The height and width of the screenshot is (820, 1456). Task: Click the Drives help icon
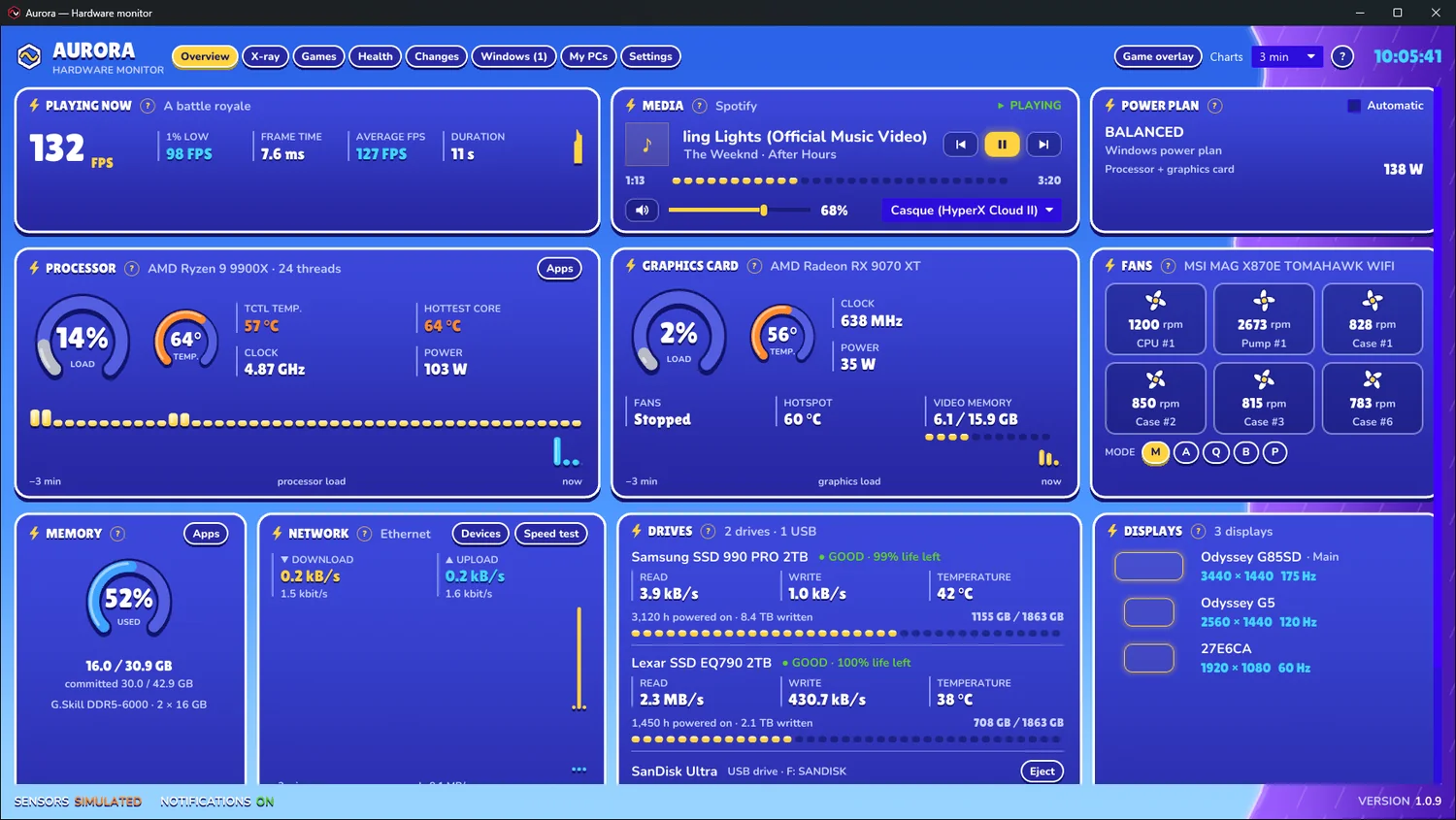(709, 531)
